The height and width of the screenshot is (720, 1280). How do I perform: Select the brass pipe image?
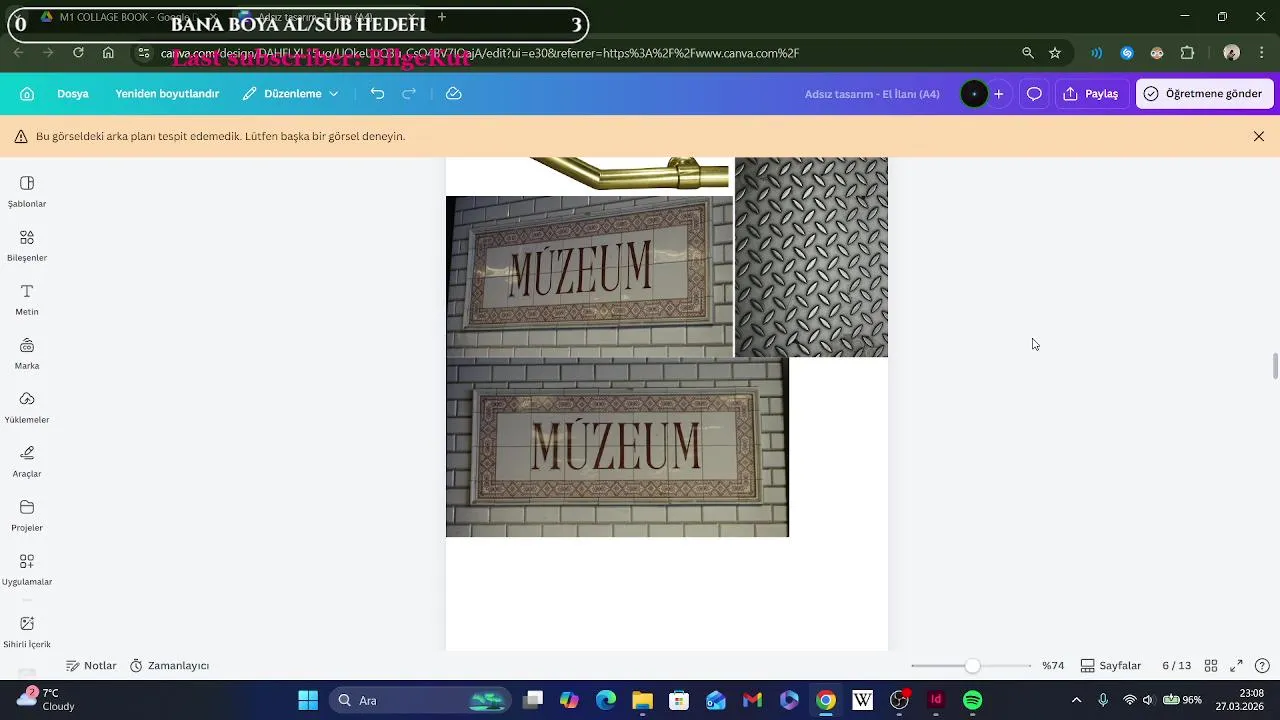[630, 173]
